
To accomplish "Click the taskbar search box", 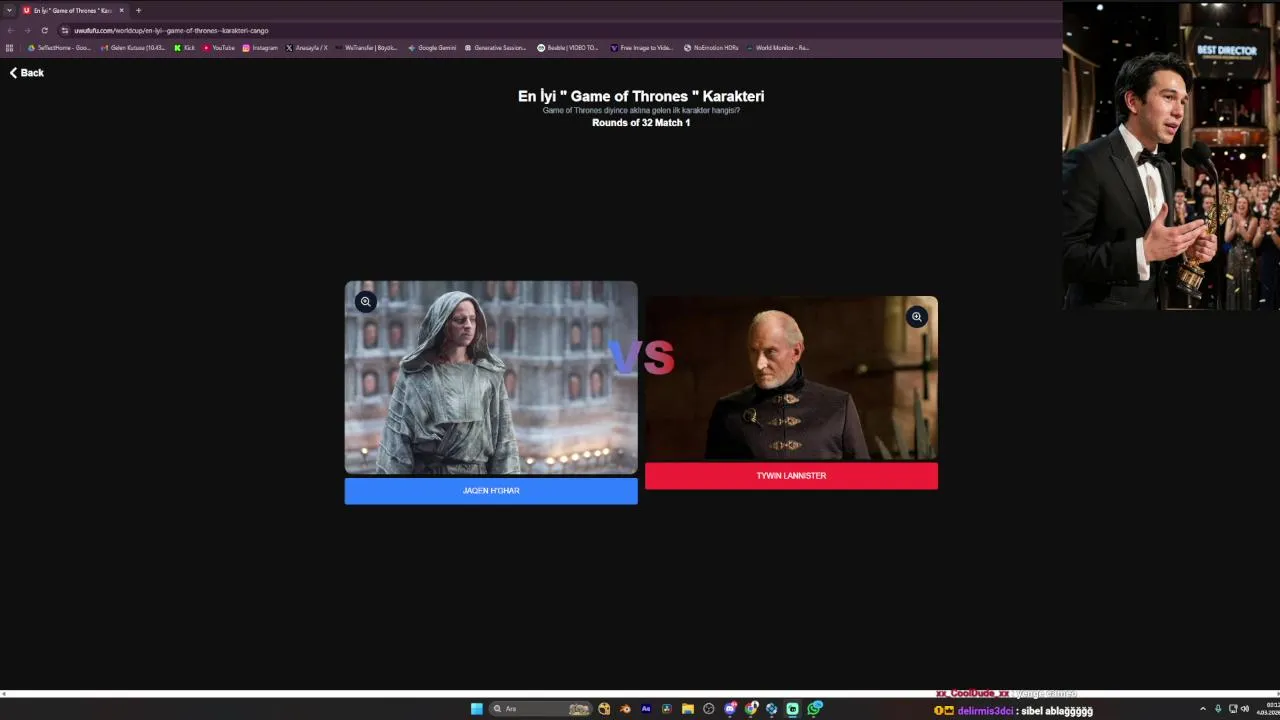I will click(x=541, y=709).
